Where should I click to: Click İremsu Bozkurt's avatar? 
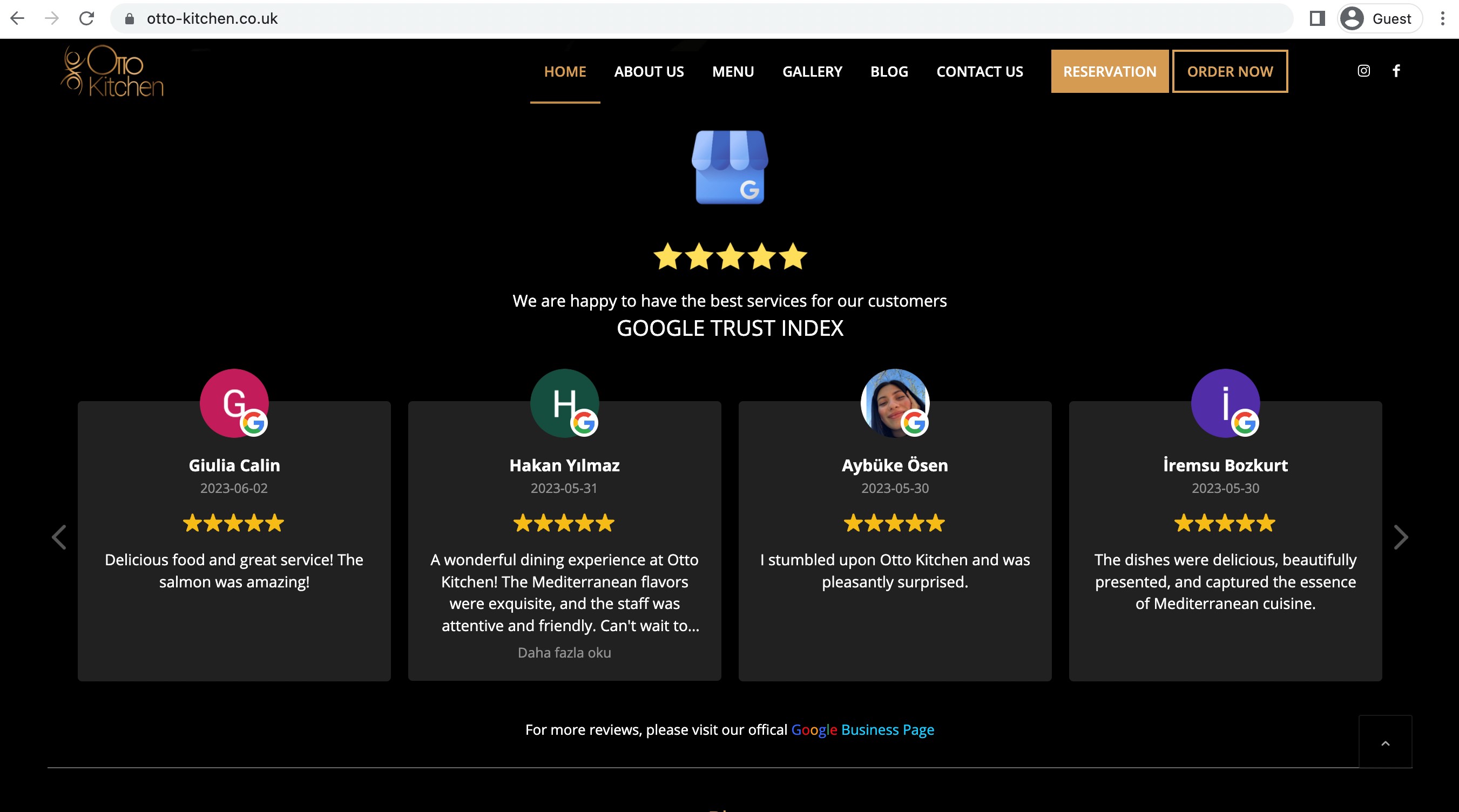click(1225, 403)
